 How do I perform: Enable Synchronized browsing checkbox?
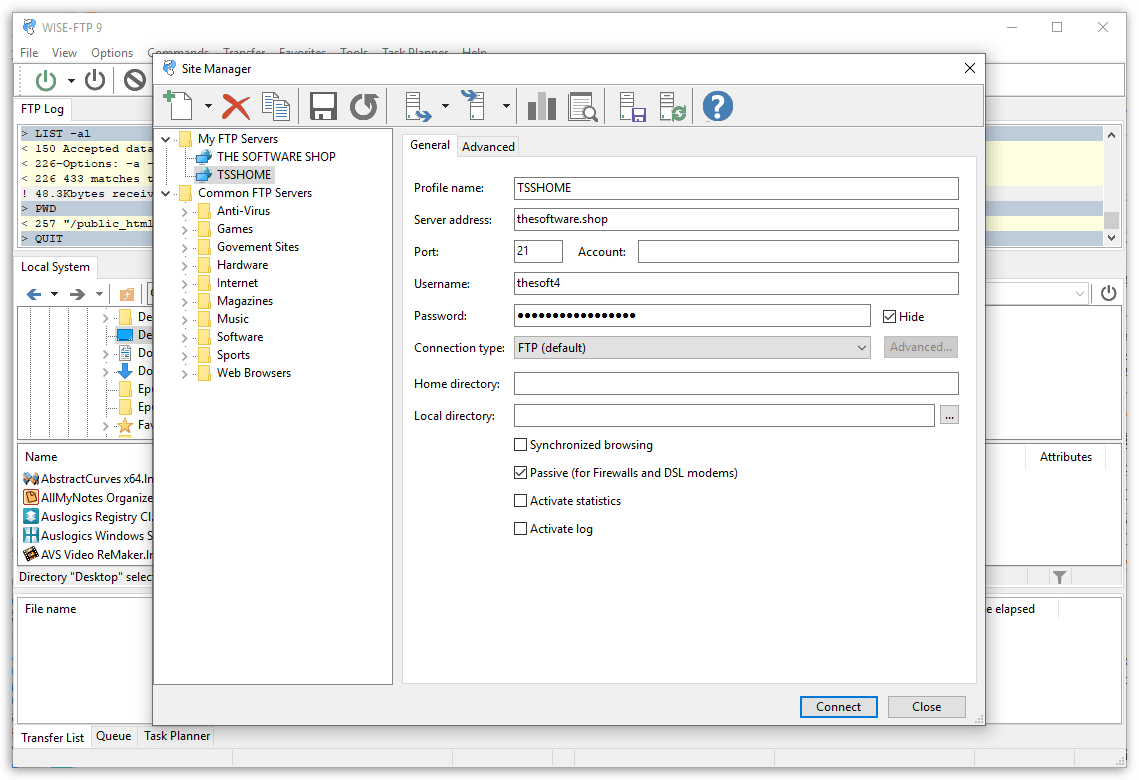520,445
